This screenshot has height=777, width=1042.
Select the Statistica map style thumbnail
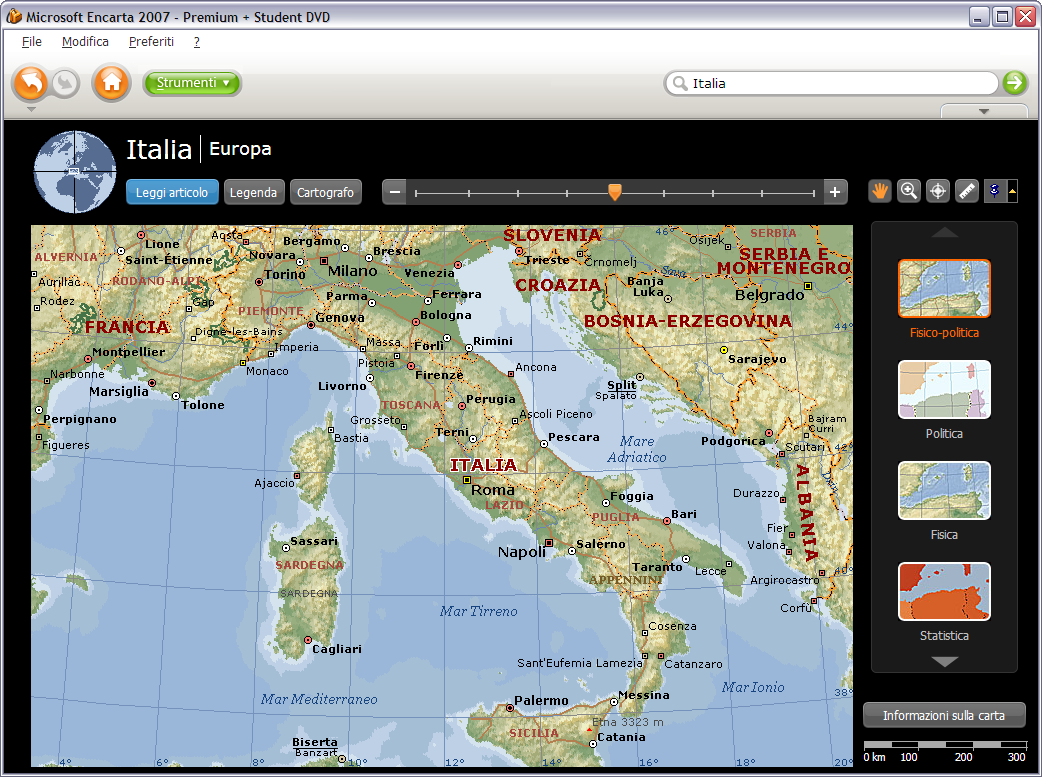(944, 592)
